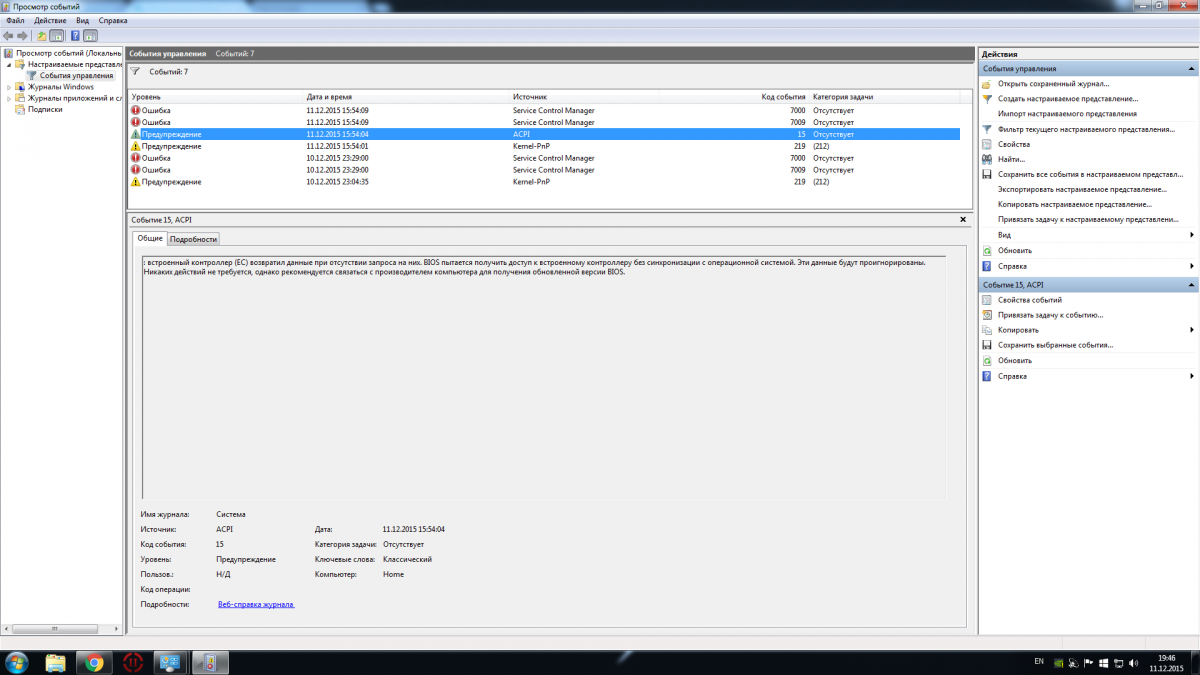Screen dimensions: 1200x675
Task: Toggle the console tree pane toolbar icon
Action: [x=57, y=35]
